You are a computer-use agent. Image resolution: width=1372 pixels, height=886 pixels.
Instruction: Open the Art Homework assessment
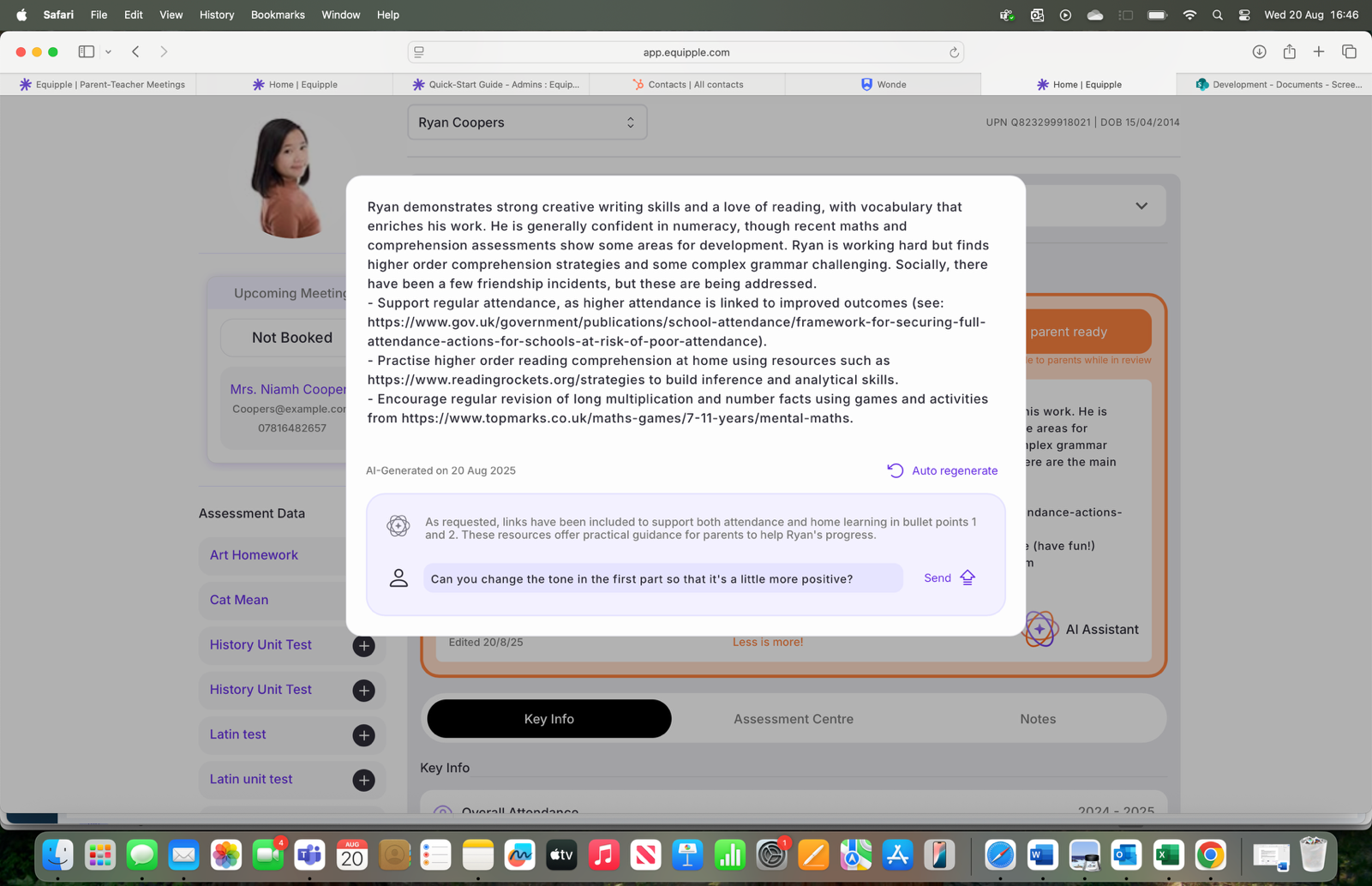pyautogui.click(x=254, y=555)
